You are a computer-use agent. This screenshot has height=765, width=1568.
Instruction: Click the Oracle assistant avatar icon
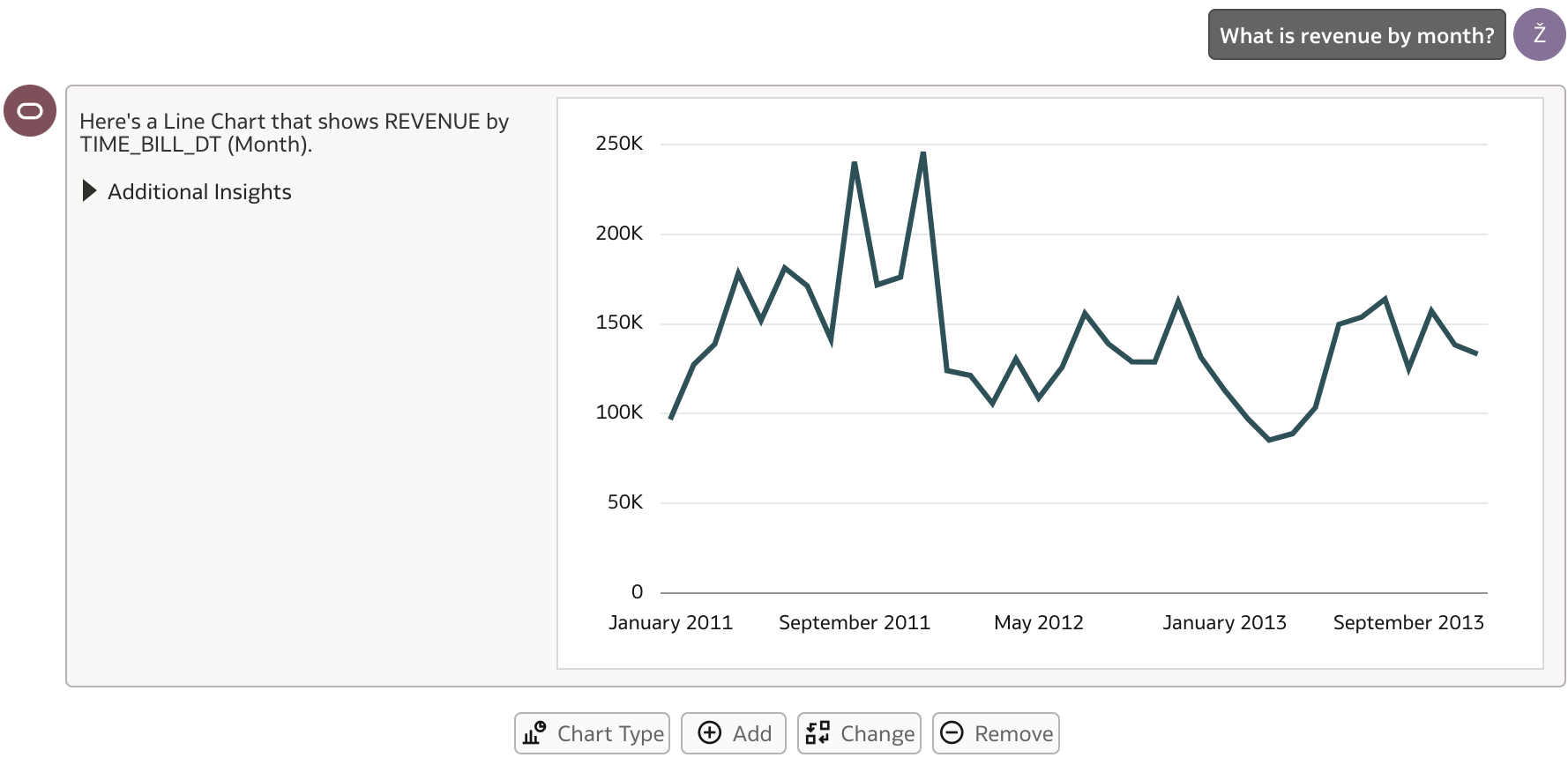coord(30,111)
